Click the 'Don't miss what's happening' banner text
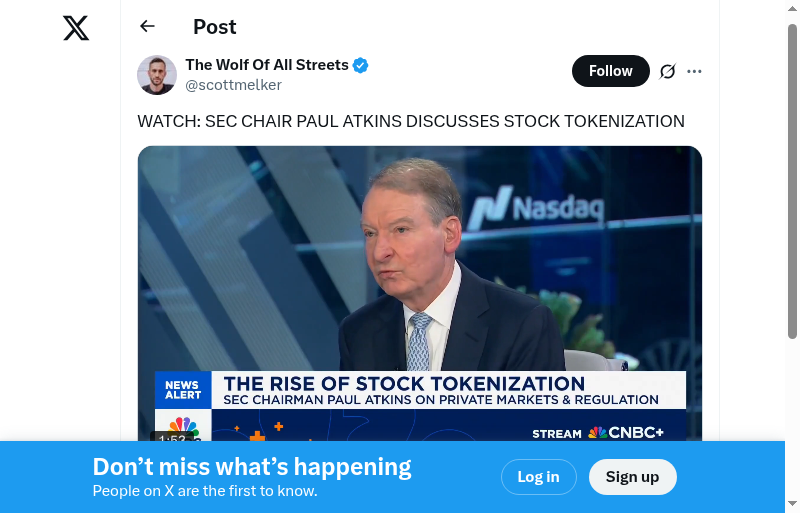Screen dimensions: 800x513 (252, 467)
